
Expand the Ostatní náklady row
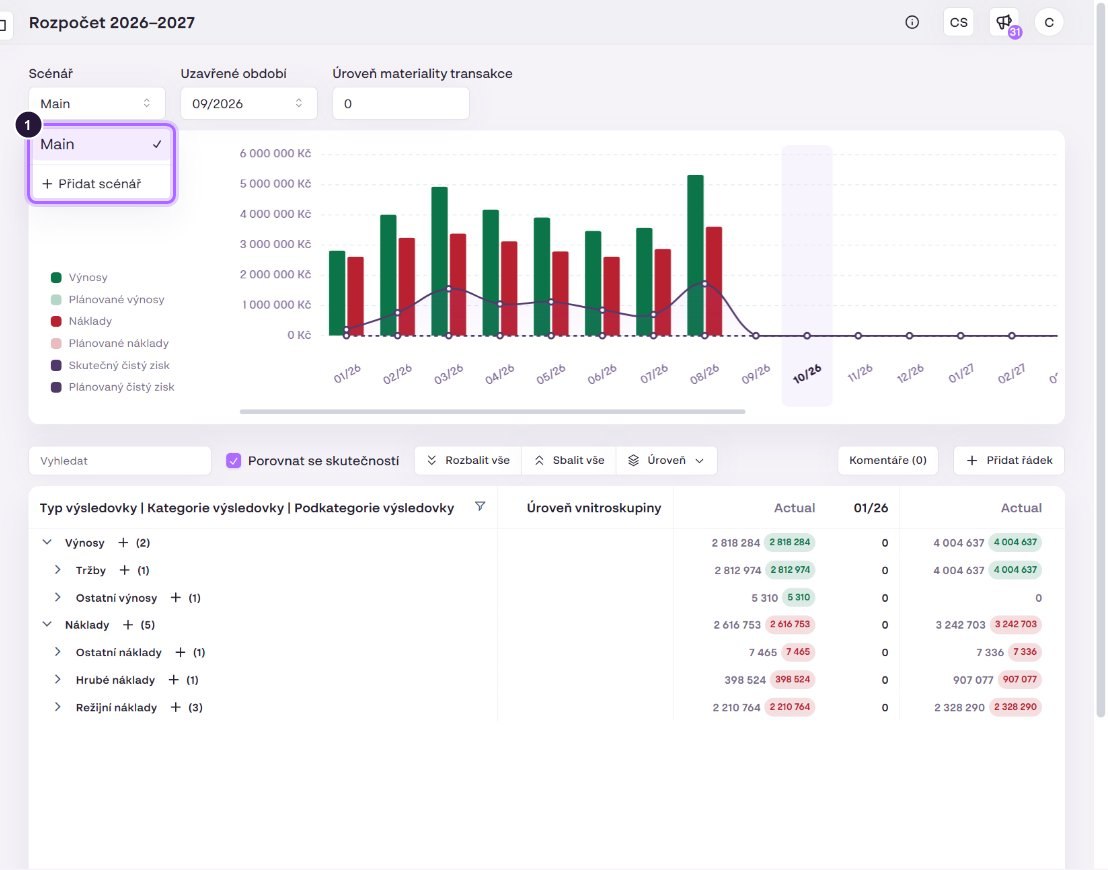(x=58, y=652)
